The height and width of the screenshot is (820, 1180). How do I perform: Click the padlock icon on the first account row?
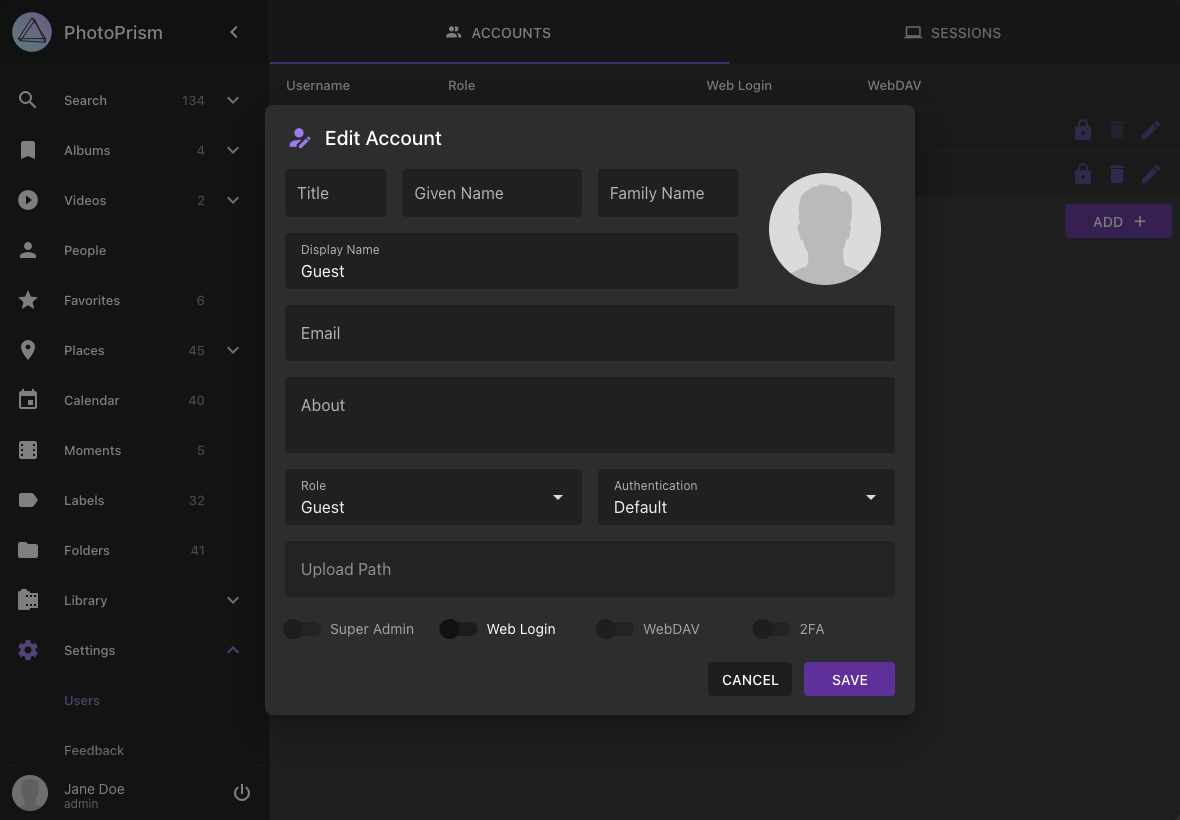[1082, 130]
